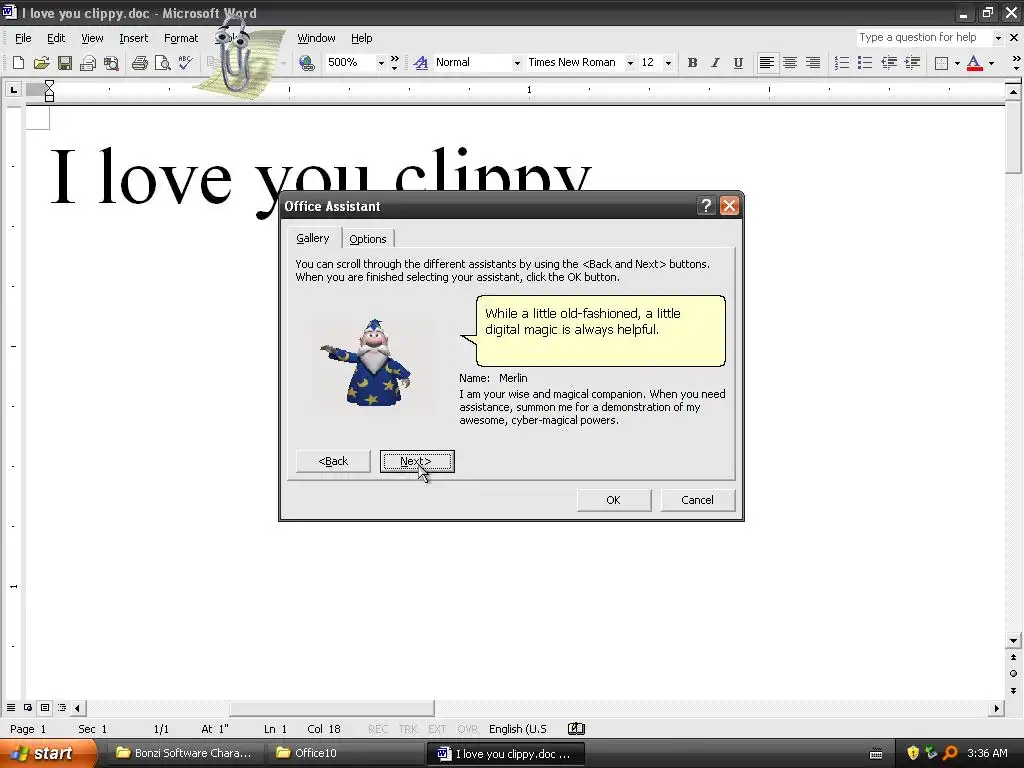Click the Outside Border icon
1024x768 pixels.
pyautogui.click(x=941, y=63)
